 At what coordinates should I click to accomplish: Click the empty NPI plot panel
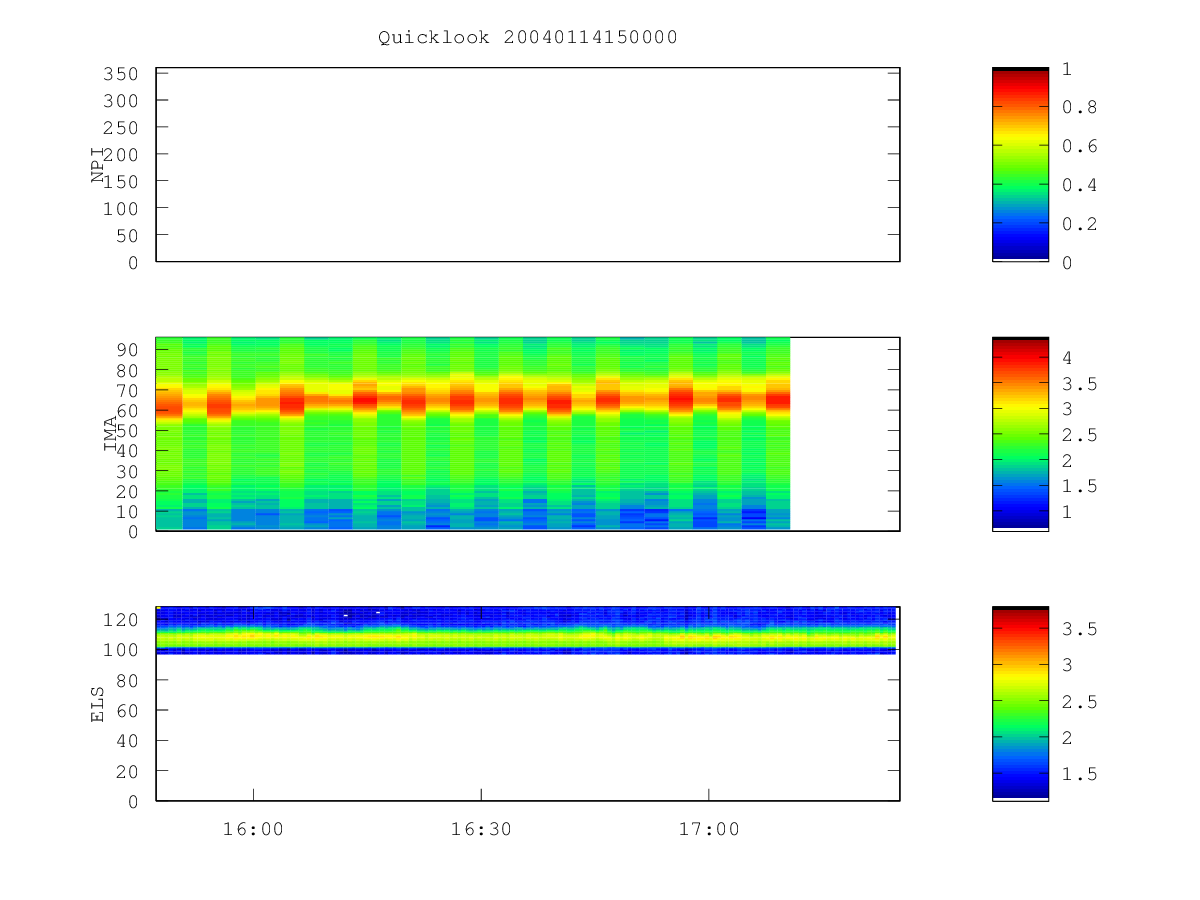pos(528,165)
